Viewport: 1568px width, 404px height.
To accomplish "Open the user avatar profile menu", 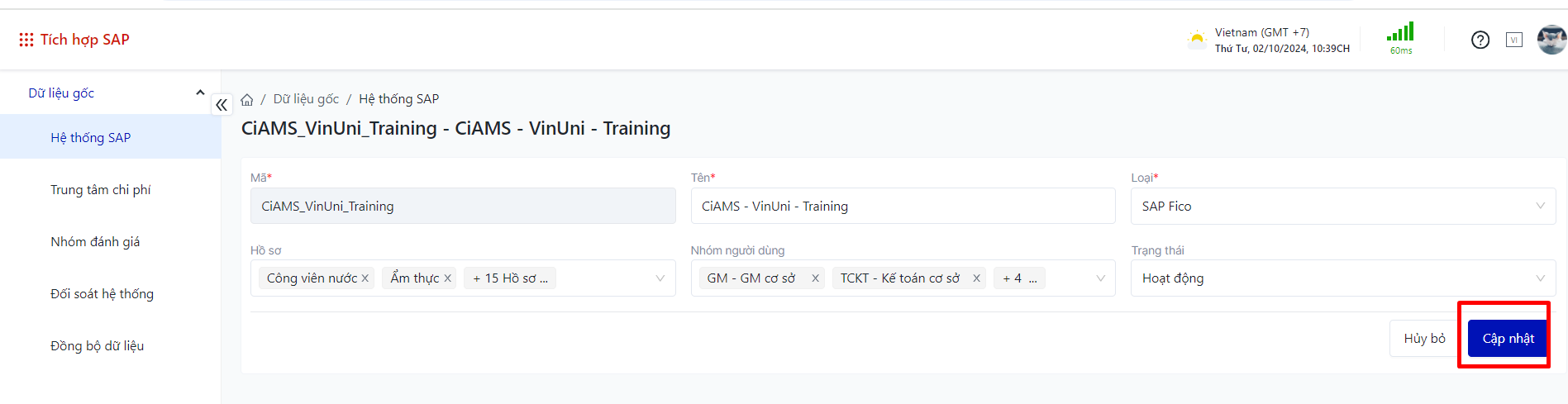I will pos(1551,40).
